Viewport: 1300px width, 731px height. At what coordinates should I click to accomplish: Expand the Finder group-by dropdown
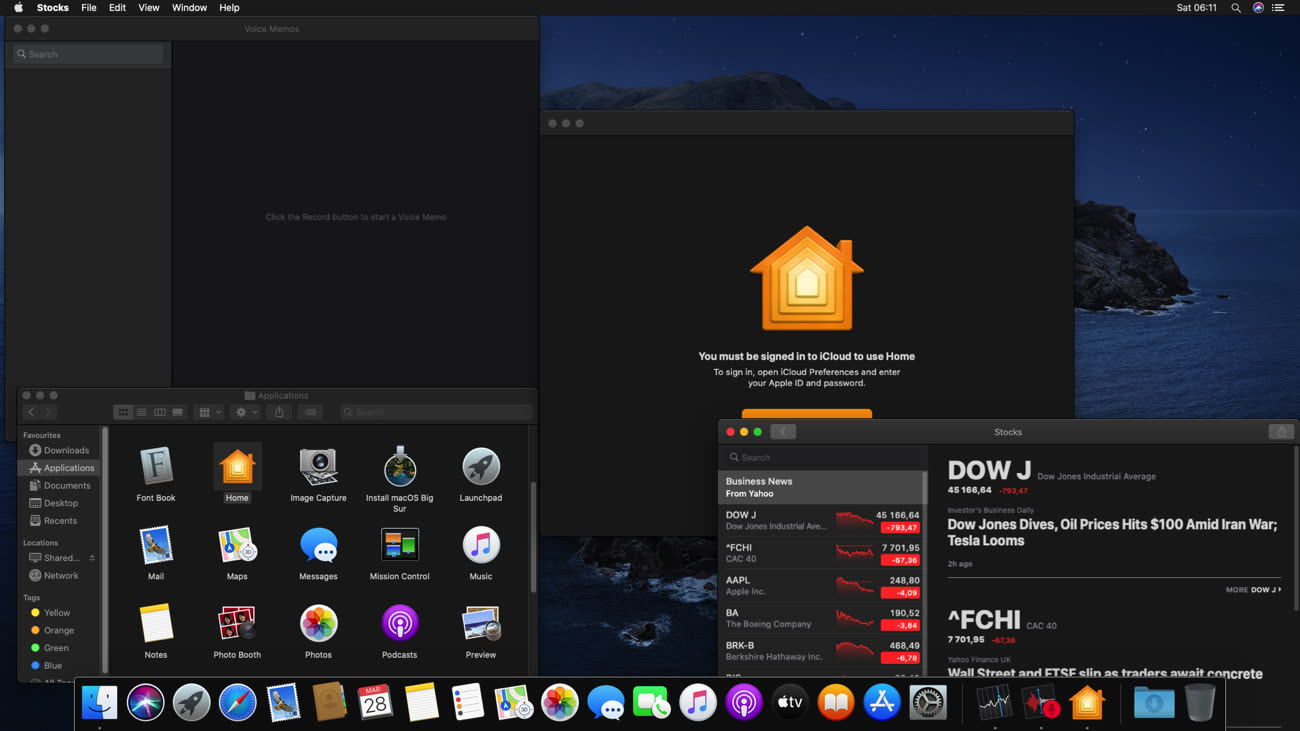click(x=209, y=412)
